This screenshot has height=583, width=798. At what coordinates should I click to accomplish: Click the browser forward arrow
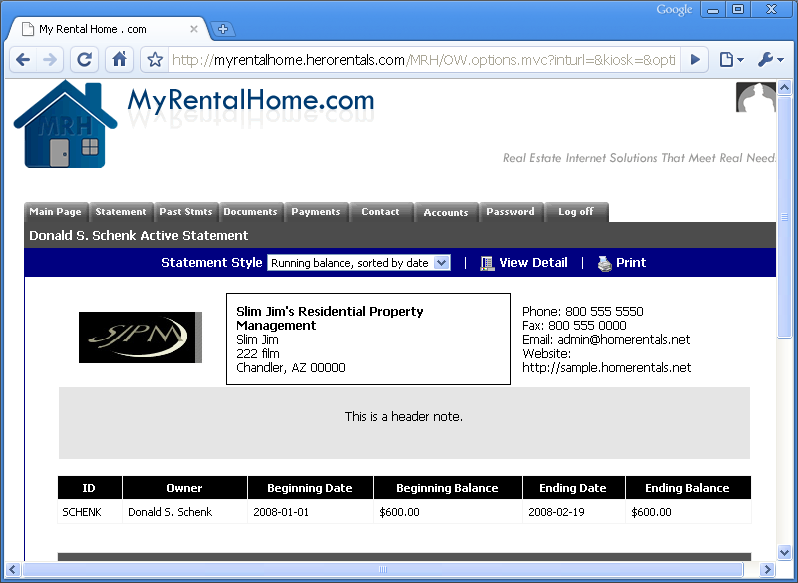(50, 60)
